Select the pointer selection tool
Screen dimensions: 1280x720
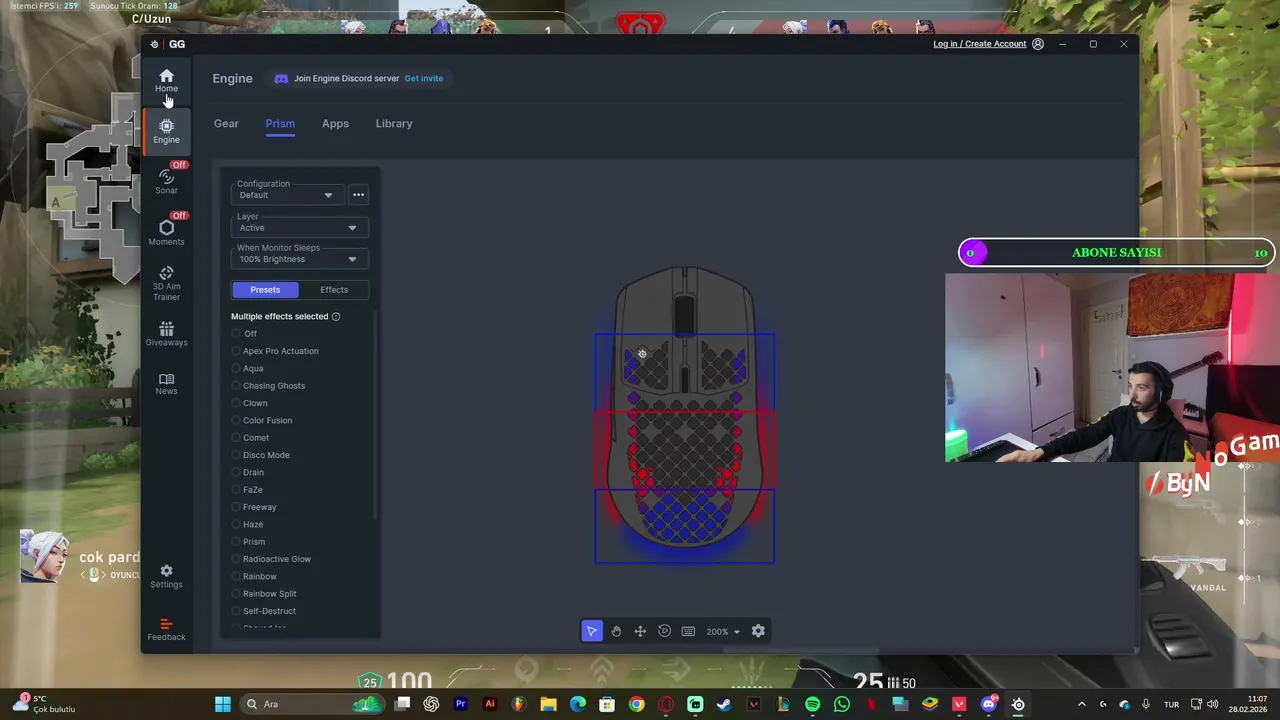[592, 631]
